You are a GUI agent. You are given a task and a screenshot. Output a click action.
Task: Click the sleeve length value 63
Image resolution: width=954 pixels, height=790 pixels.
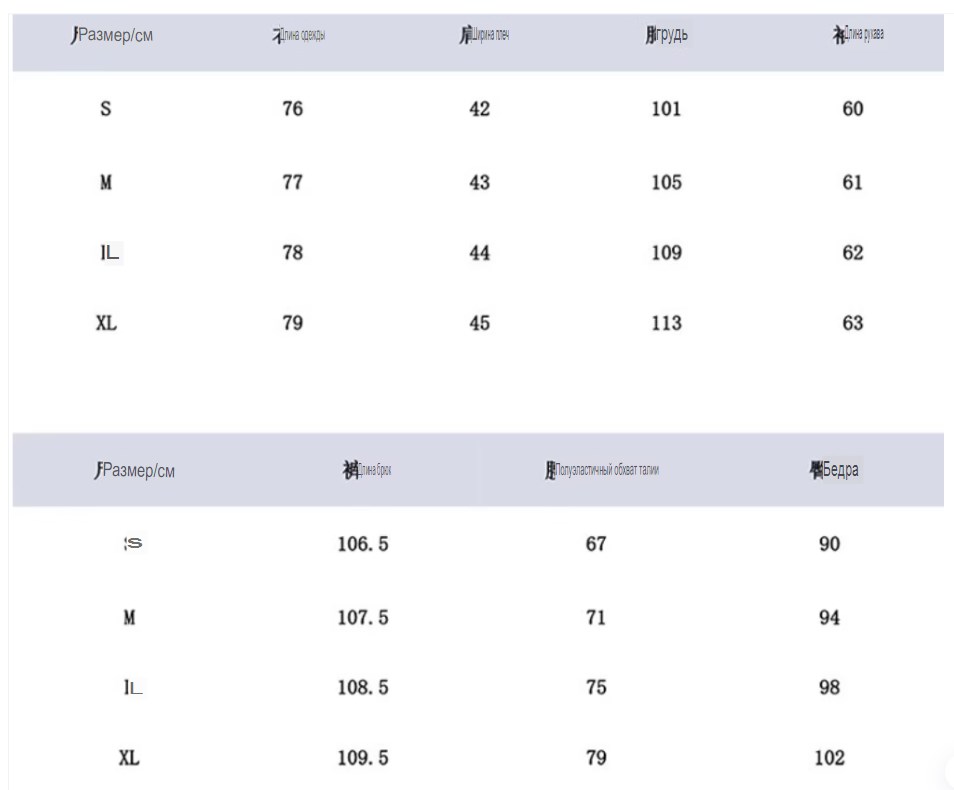pos(852,323)
